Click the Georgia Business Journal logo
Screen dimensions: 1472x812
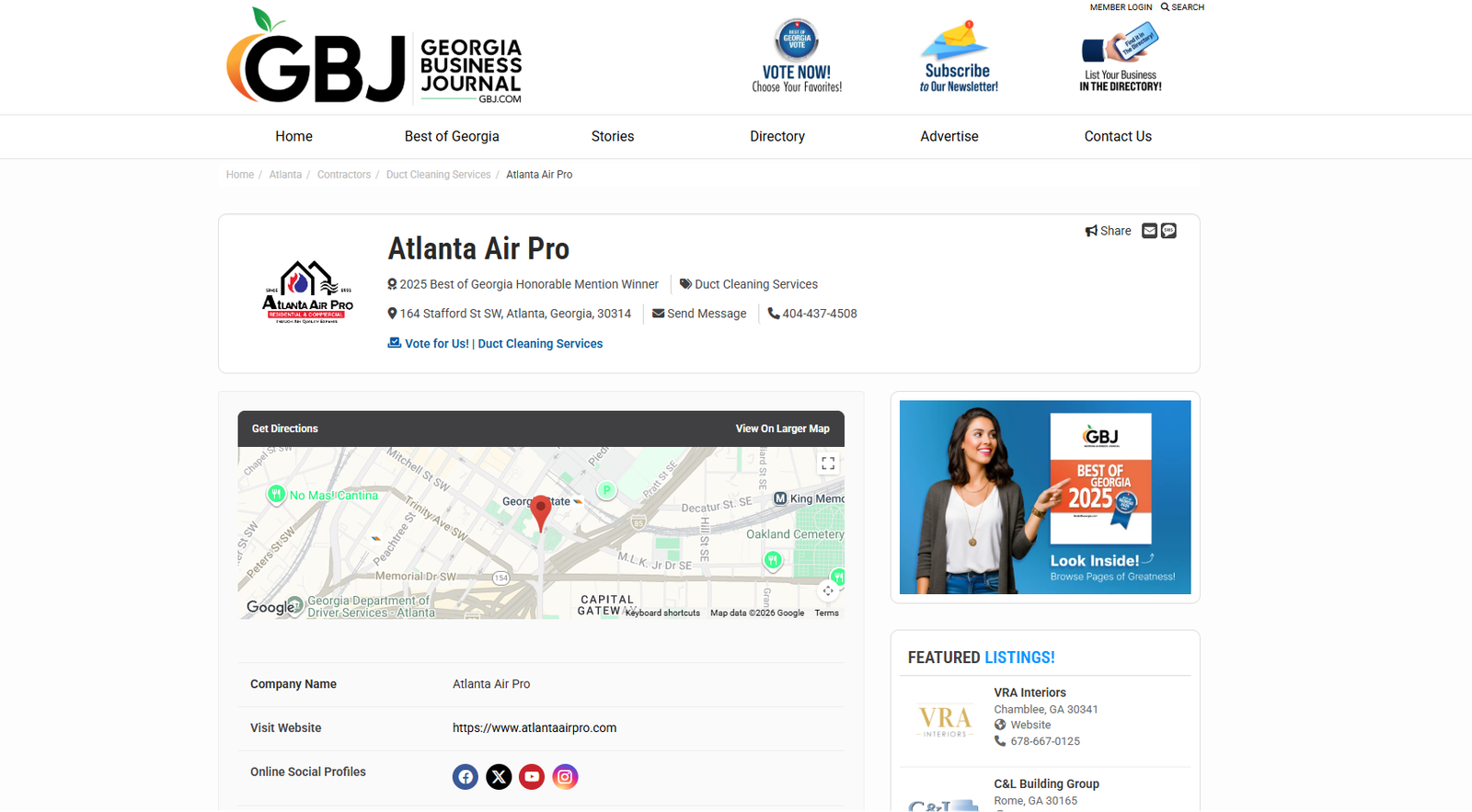(x=374, y=57)
